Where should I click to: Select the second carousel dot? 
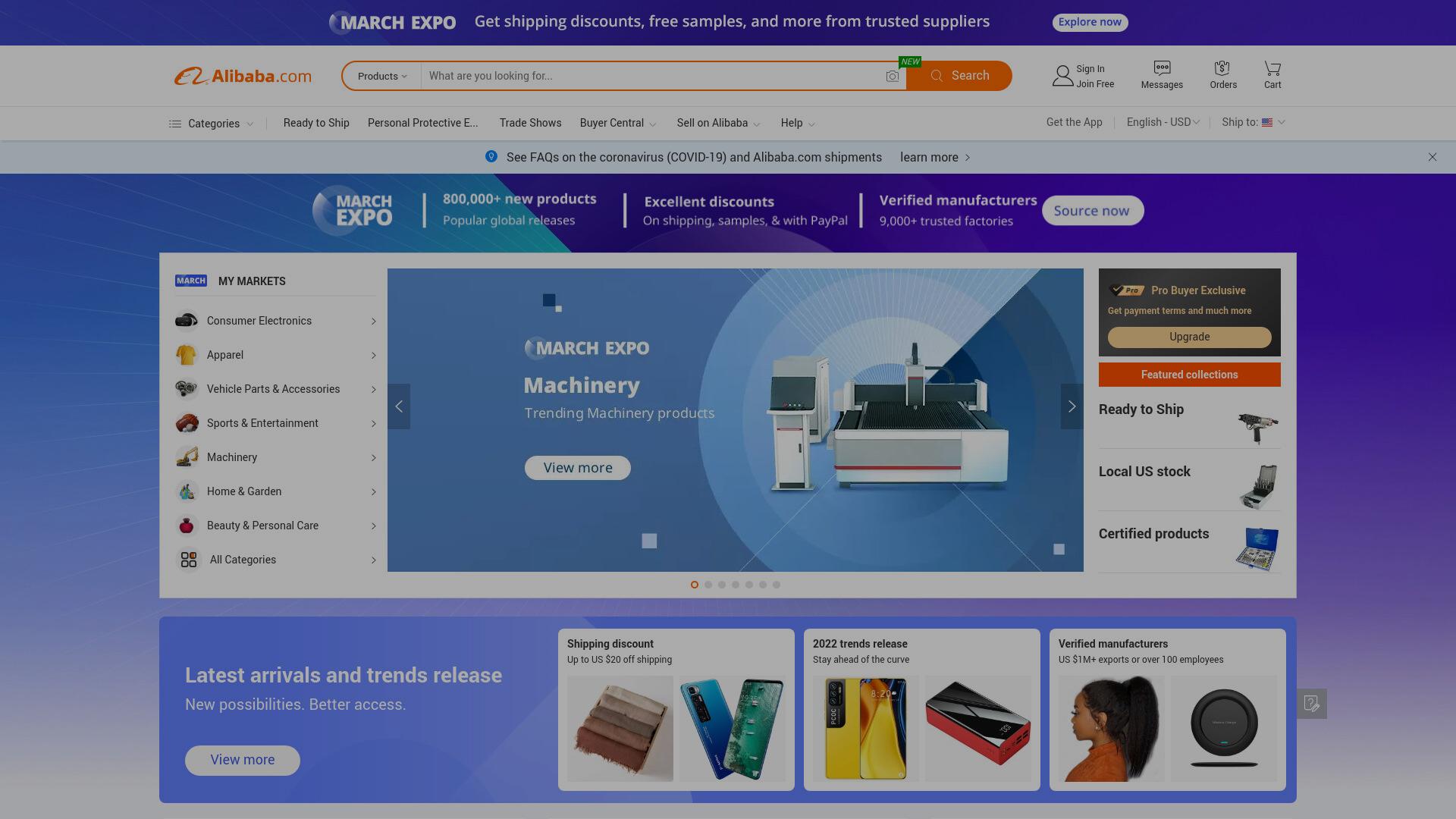(708, 585)
